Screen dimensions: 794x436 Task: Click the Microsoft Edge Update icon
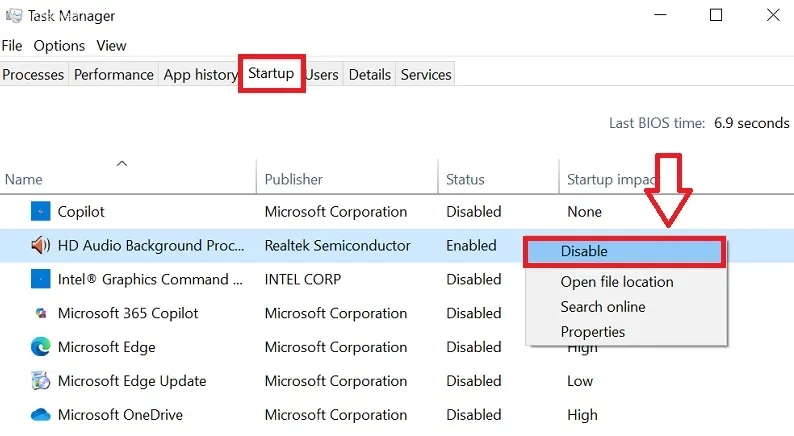coord(40,381)
